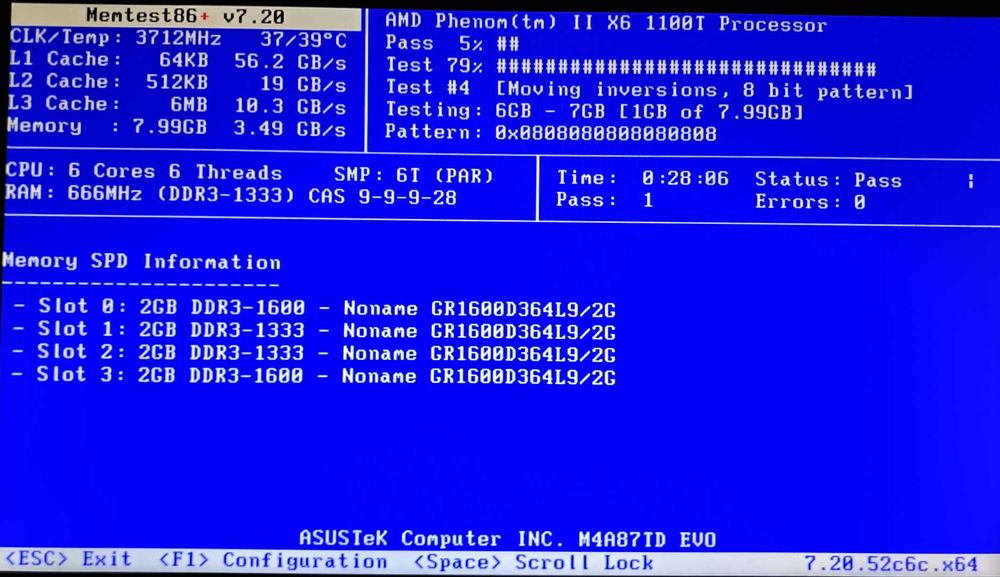1000x577 pixels.
Task: Toggle <Space> Scroll Lock
Action: pyautogui.click(x=533, y=562)
